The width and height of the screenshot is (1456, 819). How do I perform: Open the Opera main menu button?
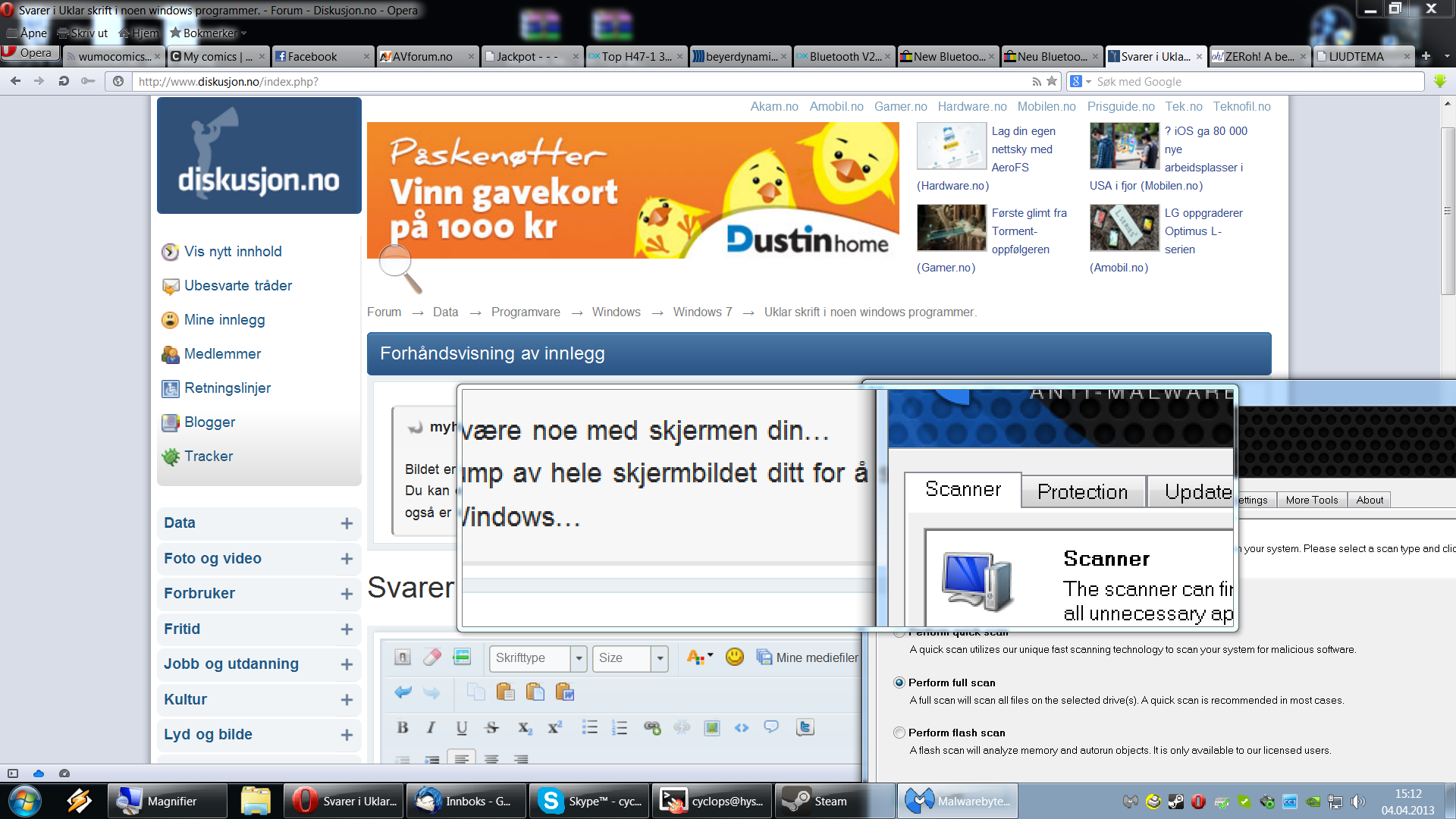[30, 52]
